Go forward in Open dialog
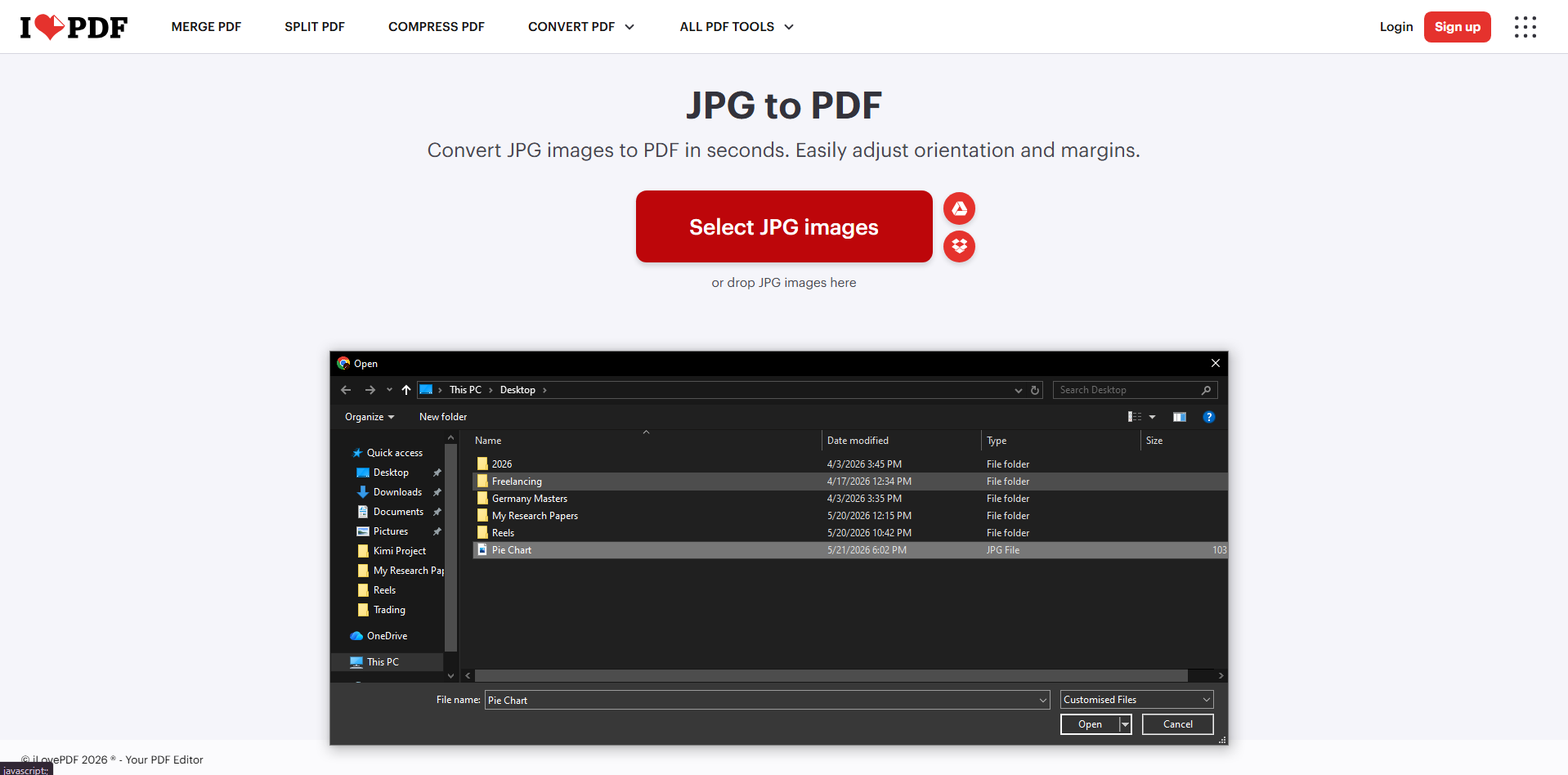This screenshot has height=775, width=1568. coord(370,390)
